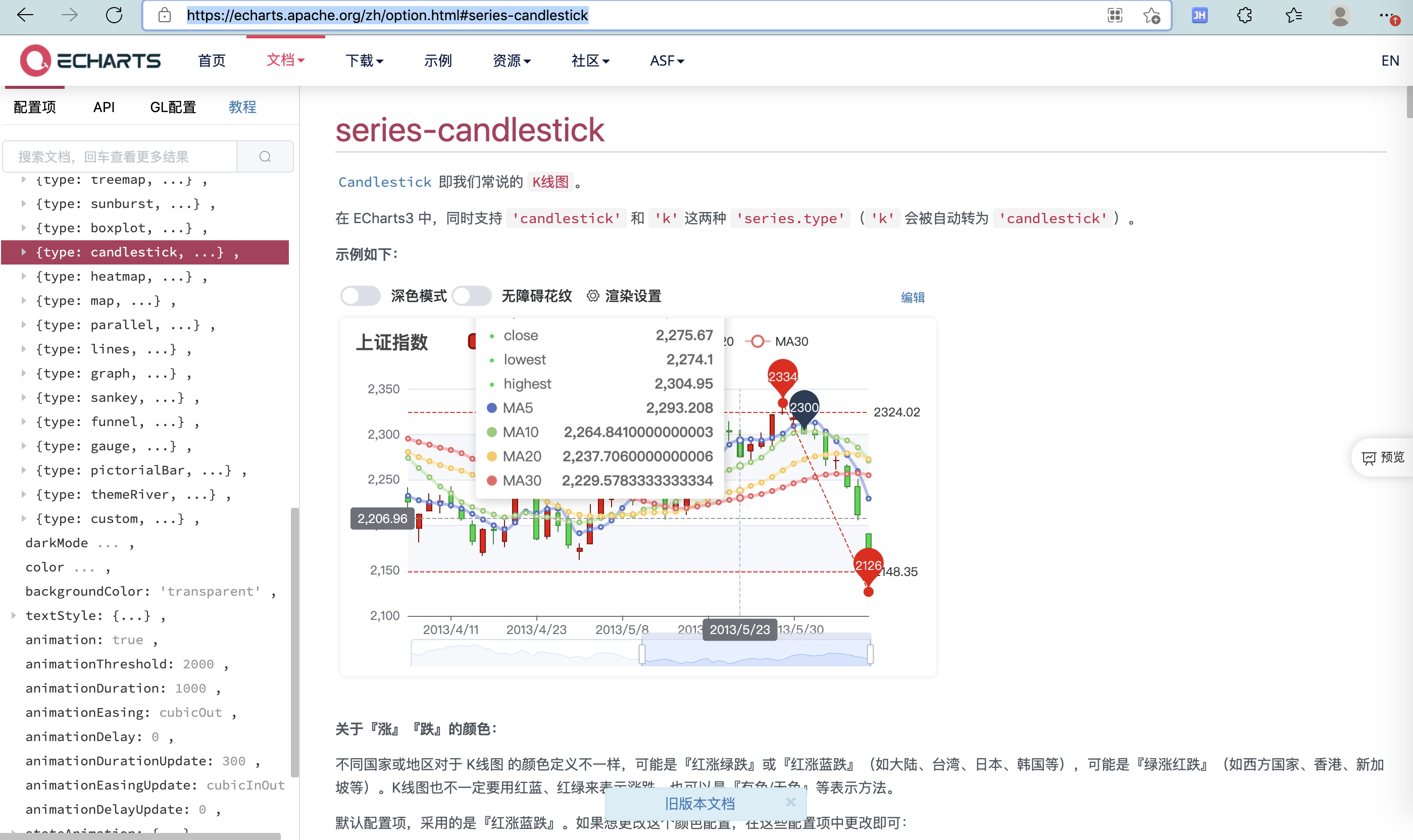Expand the textStyle option node
Screen dimensions: 1413x840
(13, 615)
